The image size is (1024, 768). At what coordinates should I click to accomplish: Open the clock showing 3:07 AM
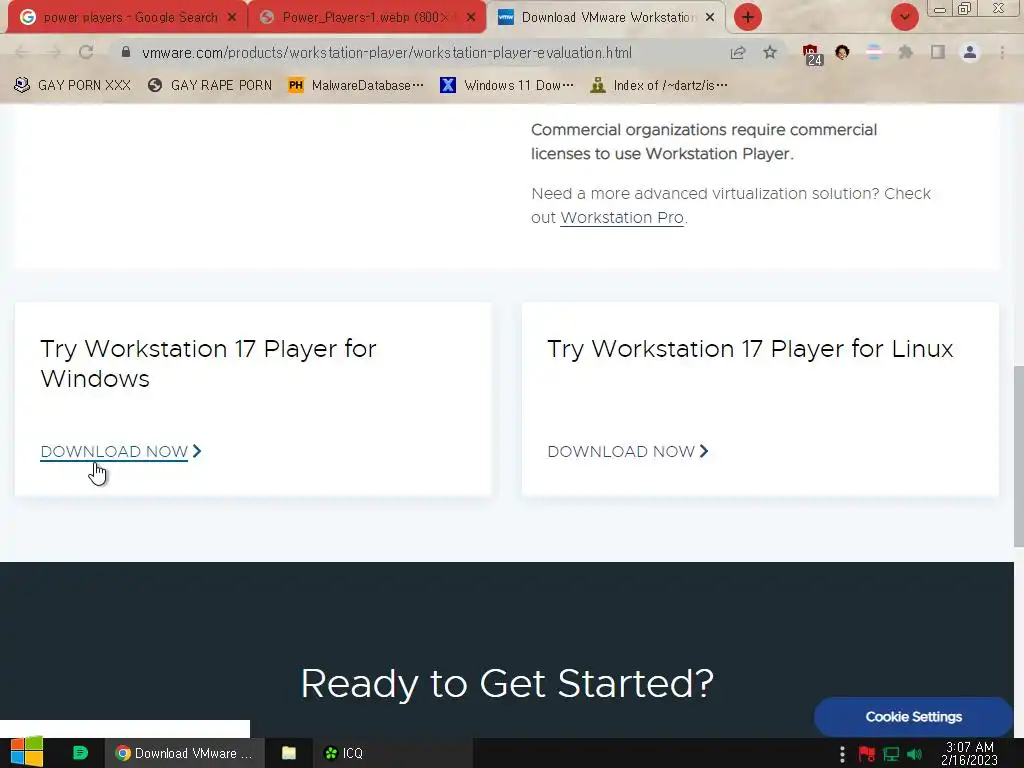click(969, 753)
